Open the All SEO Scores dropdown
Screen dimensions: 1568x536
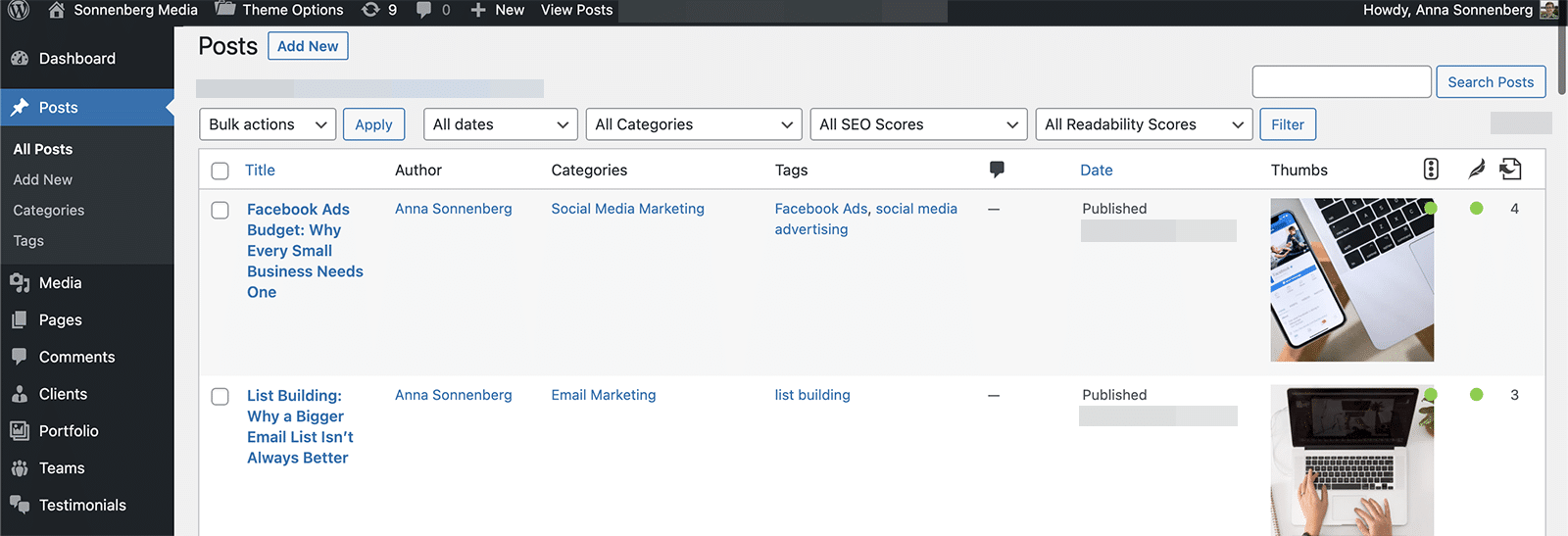coord(917,124)
